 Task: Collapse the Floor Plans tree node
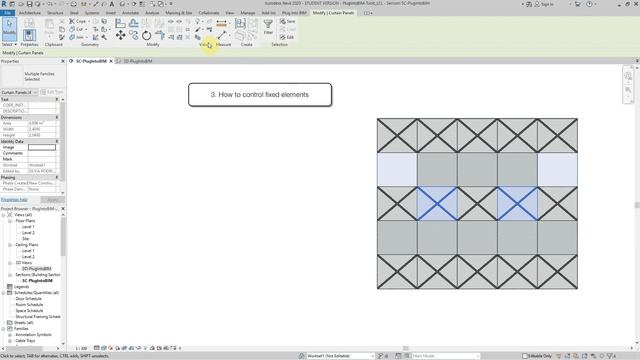coord(10,221)
